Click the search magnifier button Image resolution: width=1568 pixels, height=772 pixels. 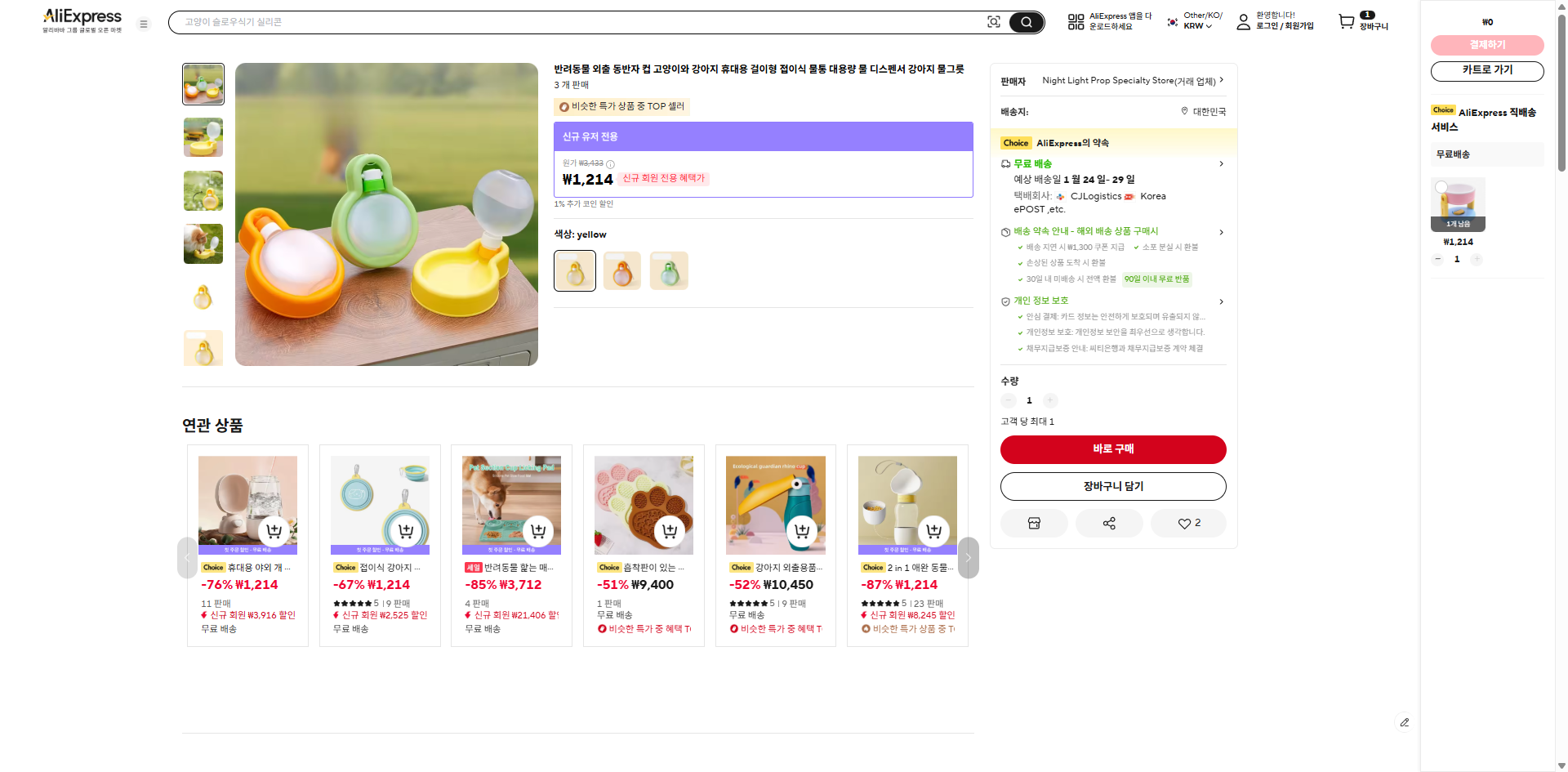point(1026,22)
